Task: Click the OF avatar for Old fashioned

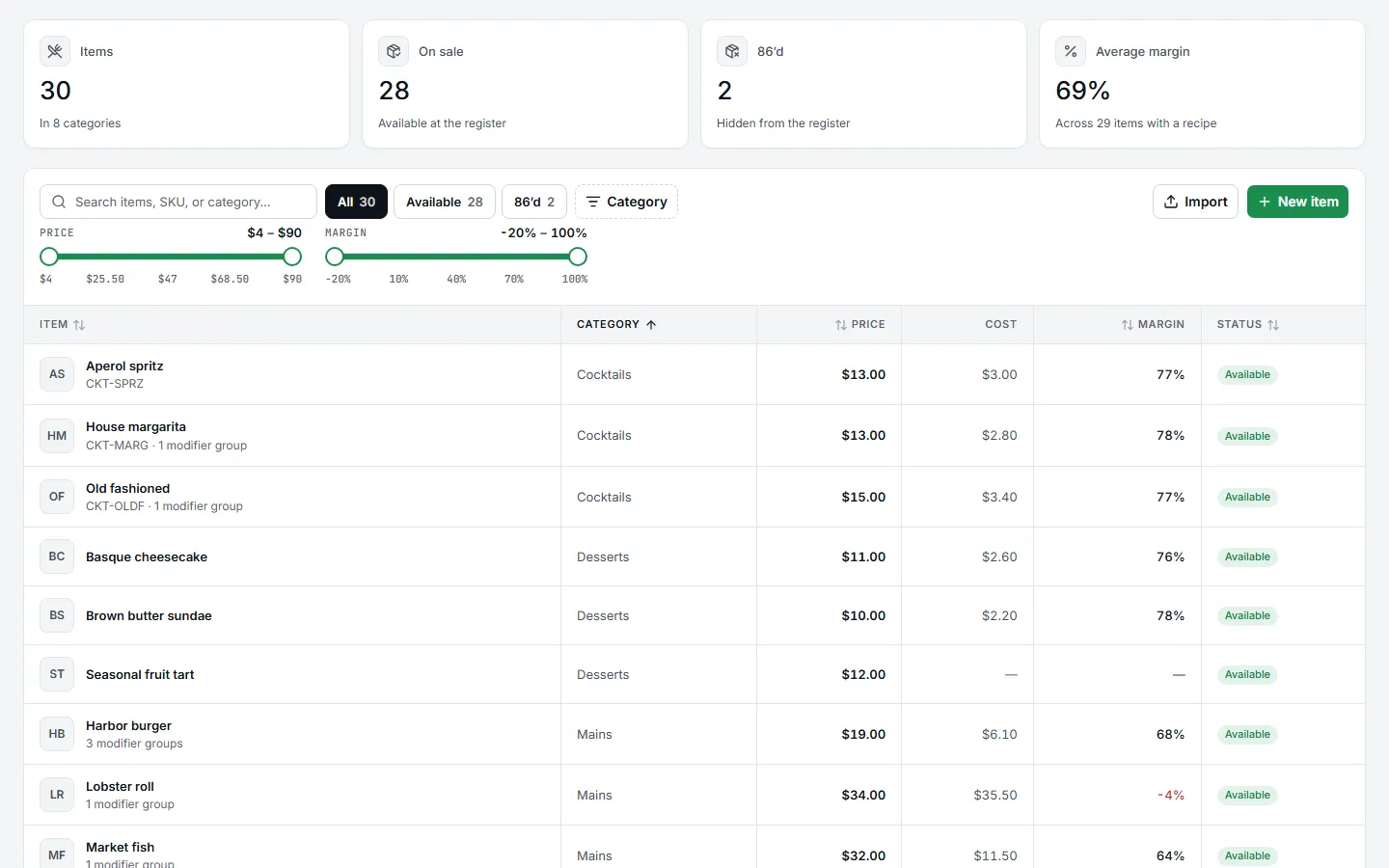Action: [57, 497]
